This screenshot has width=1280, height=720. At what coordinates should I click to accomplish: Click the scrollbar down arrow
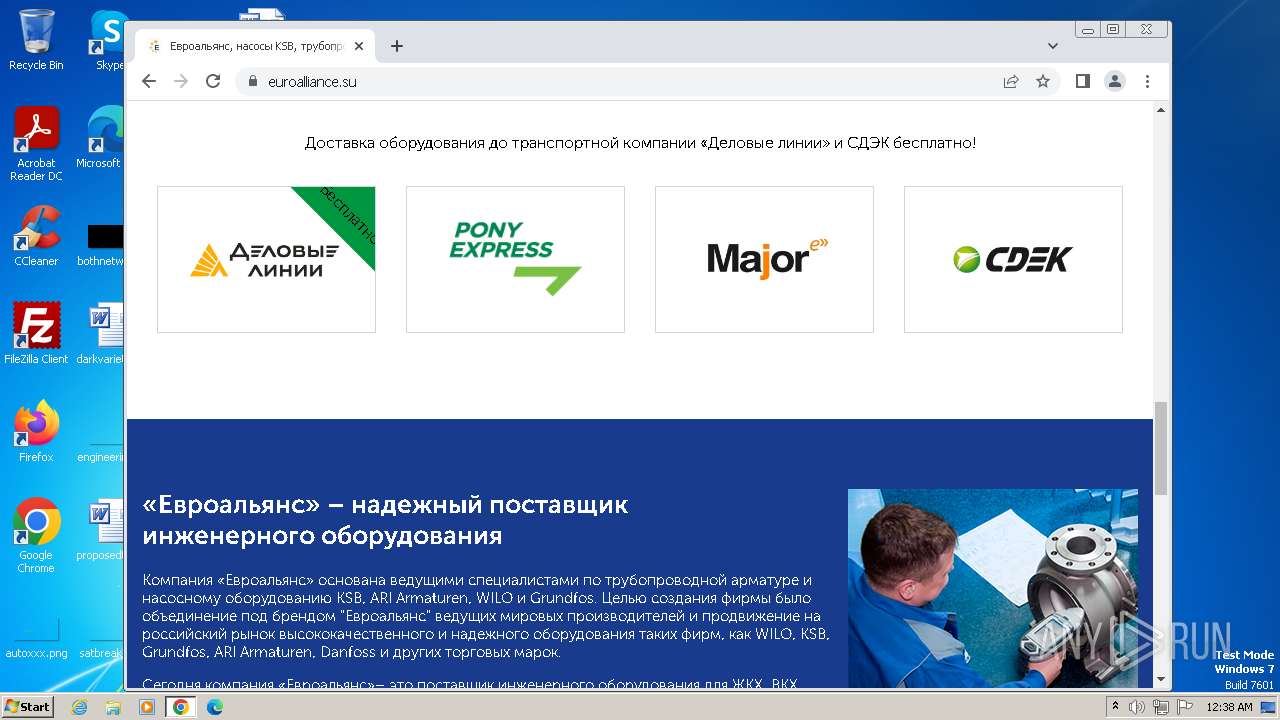tap(1161, 679)
